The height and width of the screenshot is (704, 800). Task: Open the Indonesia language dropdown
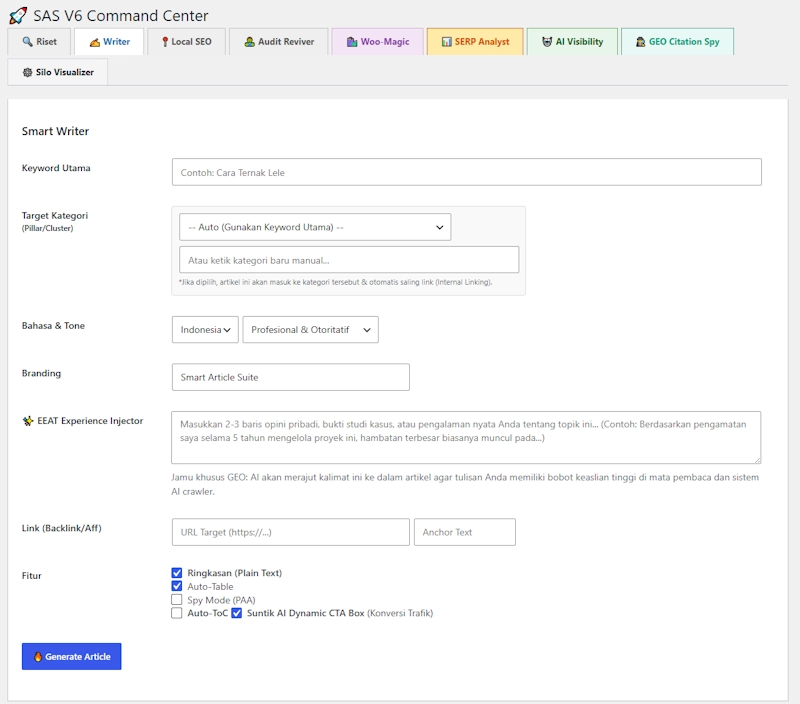(205, 330)
